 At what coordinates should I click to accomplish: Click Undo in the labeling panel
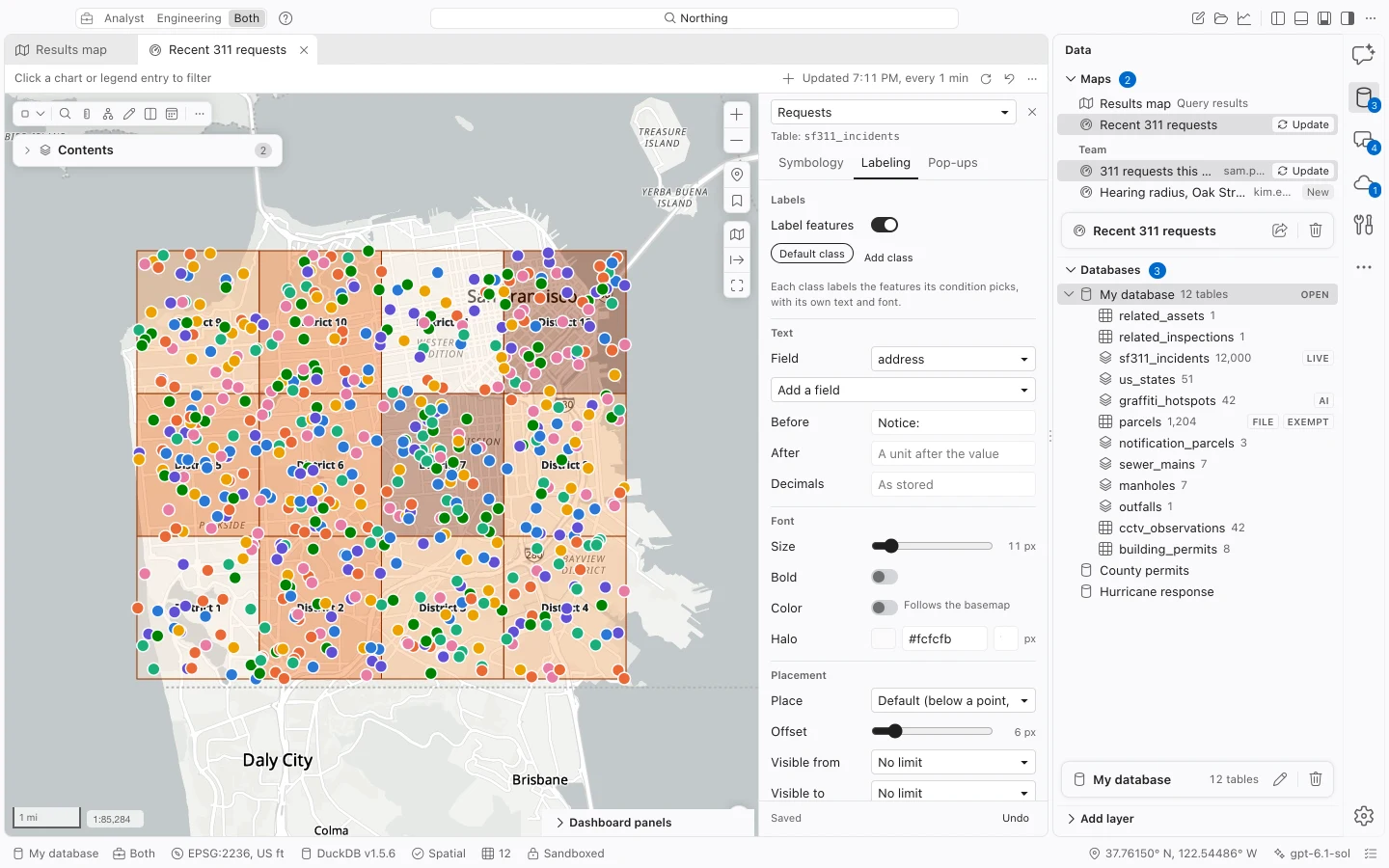pyautogui.click(x=1016, y=818)
